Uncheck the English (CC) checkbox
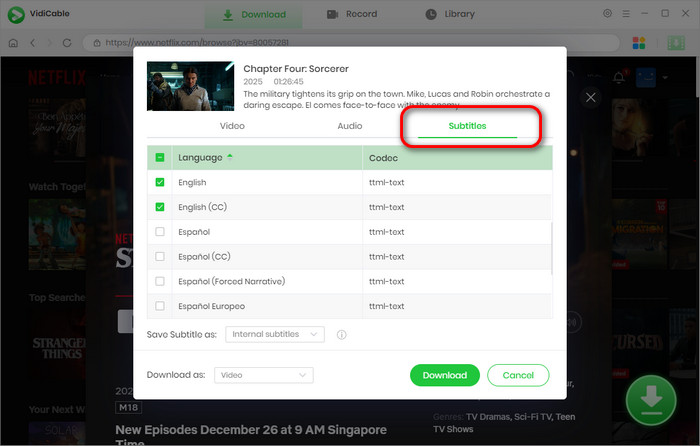 [160, 207]
